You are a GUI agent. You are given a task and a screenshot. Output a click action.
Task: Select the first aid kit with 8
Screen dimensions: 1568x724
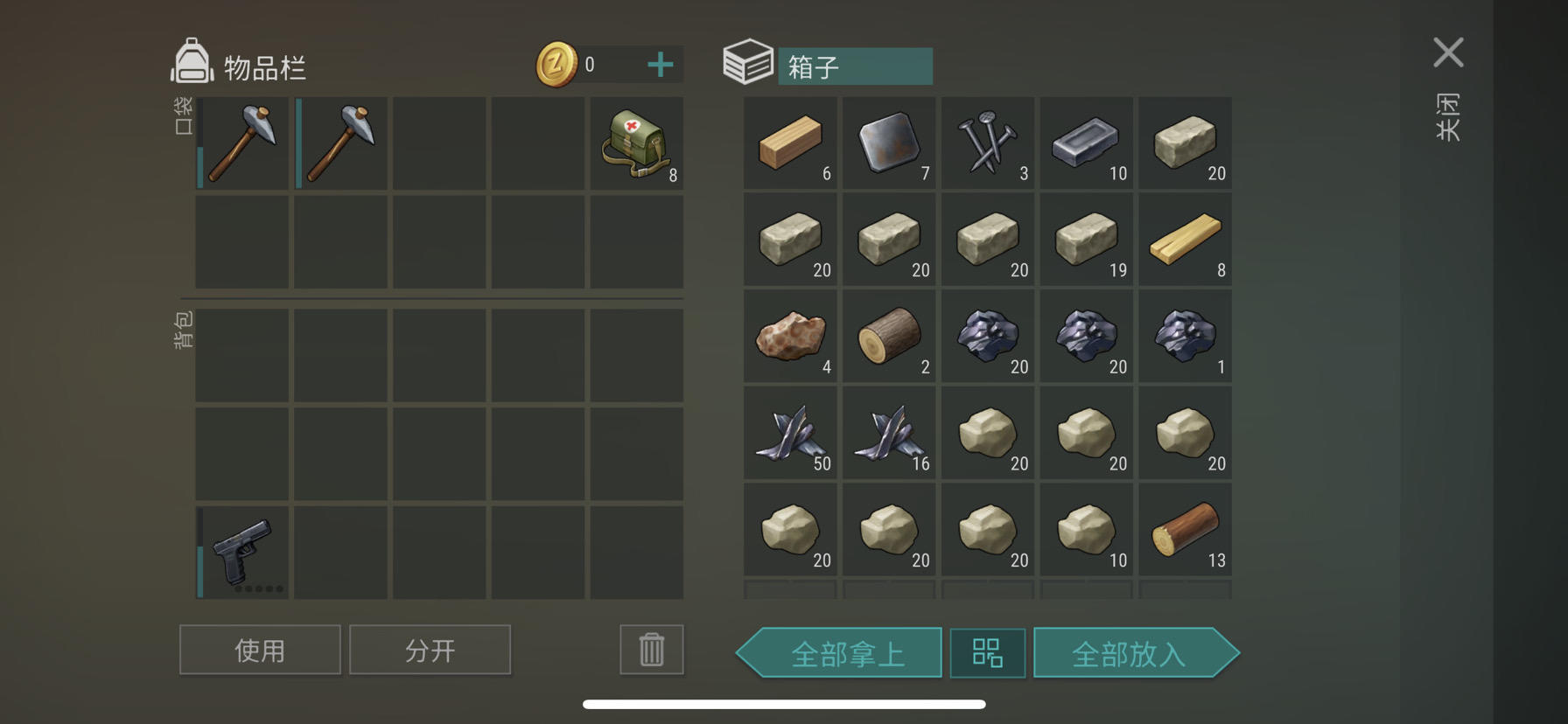click(637, 143)
